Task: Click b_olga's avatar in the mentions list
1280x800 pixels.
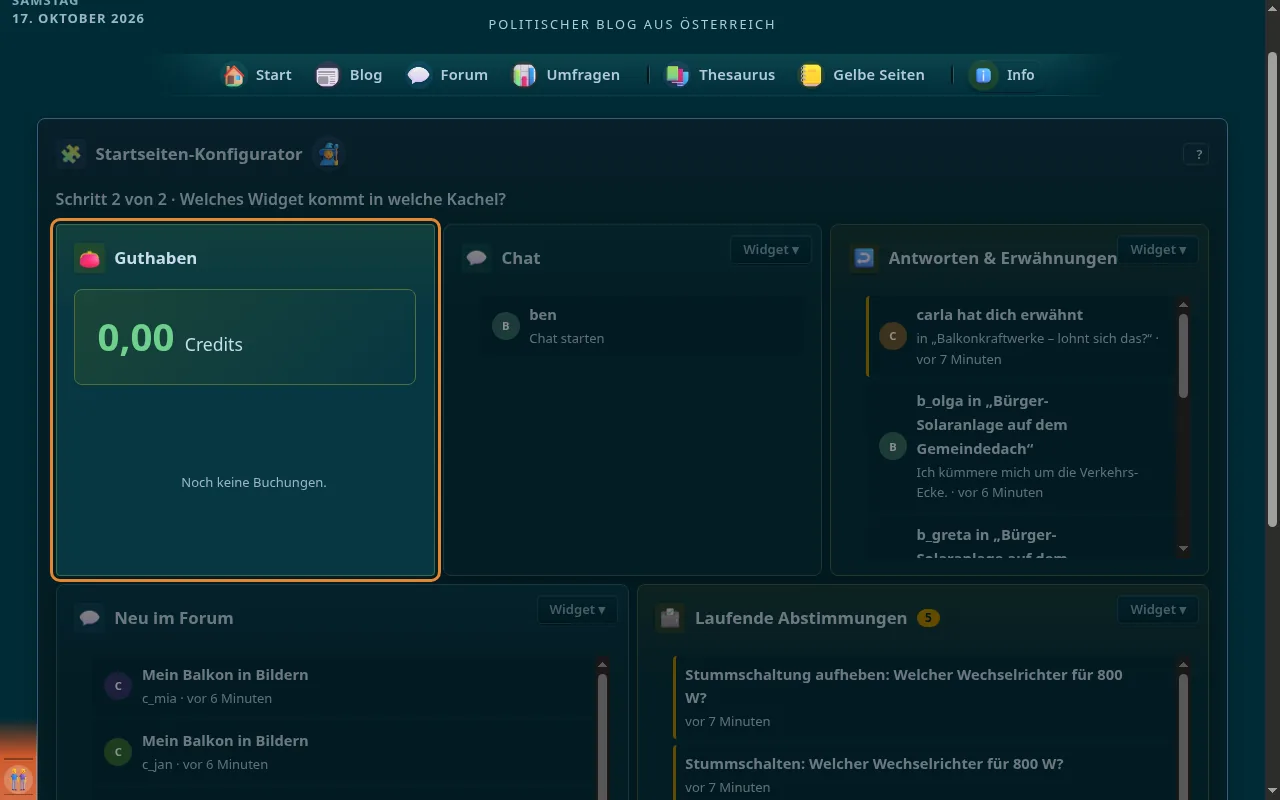Action: click(x=893, y=446)
